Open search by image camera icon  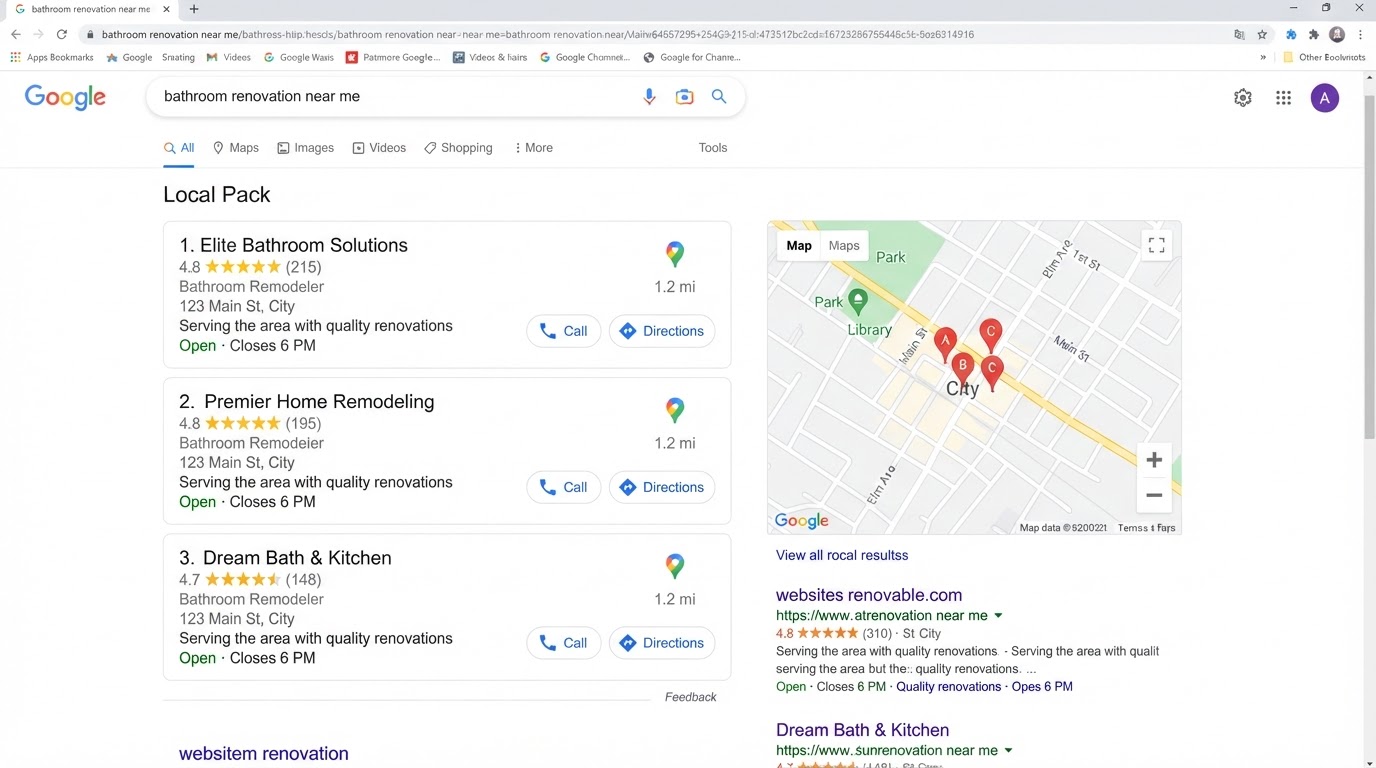coord(684,97)
